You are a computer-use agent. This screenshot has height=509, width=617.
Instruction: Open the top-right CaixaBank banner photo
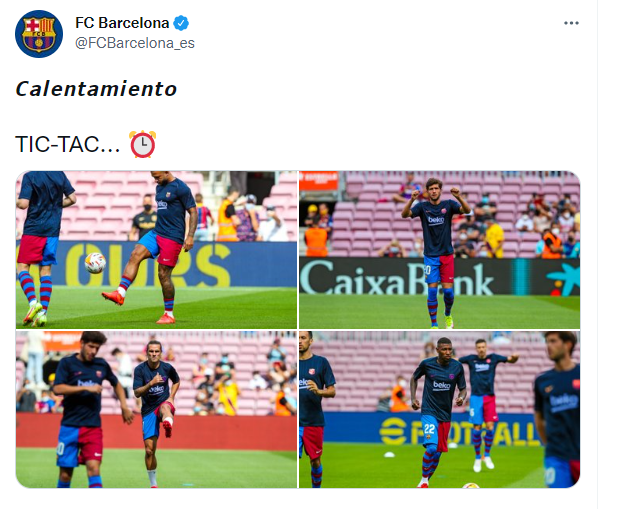440,250
